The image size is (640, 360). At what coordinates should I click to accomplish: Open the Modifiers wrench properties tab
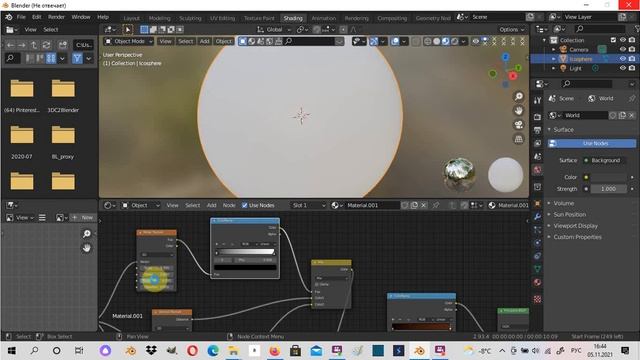click(x=537, y=216)
